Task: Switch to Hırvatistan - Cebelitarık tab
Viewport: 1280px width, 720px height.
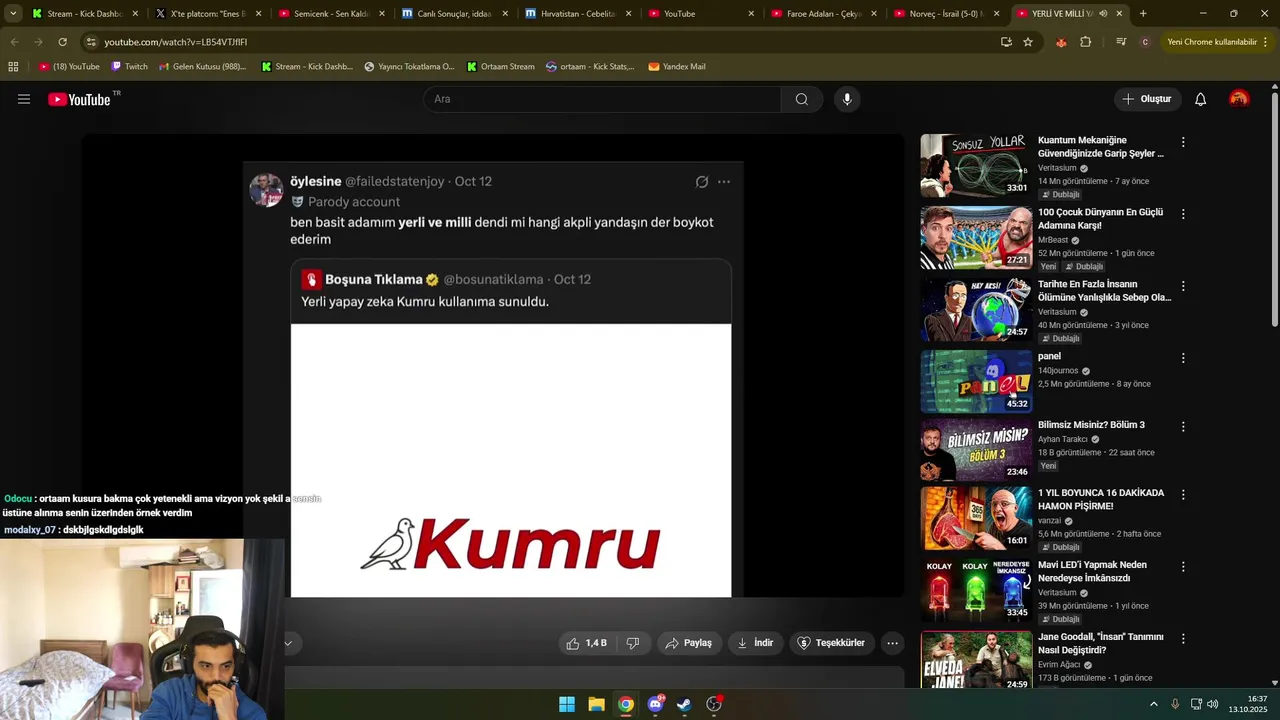Action: 578,14
